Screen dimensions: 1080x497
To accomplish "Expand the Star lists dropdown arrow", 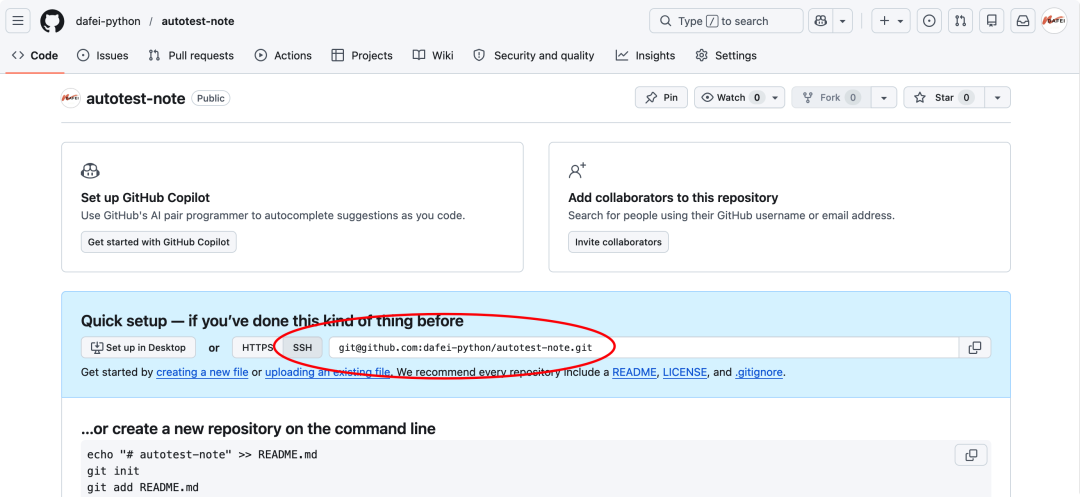I will point(997,98).
